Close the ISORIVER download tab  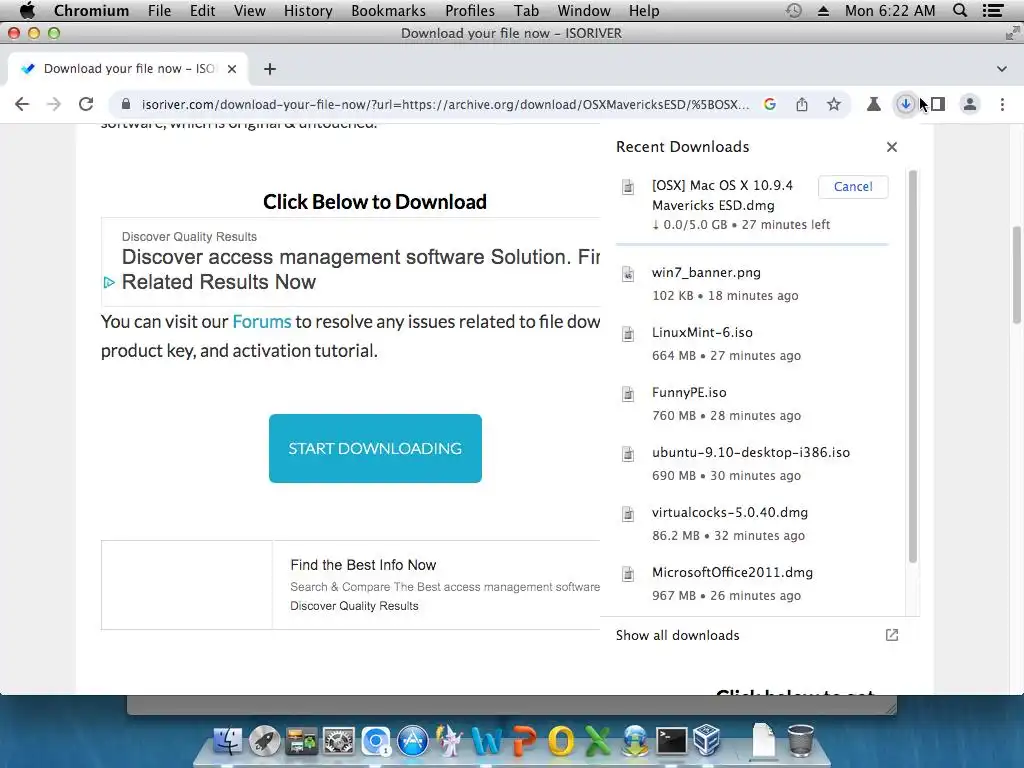(x=232, y=69)
